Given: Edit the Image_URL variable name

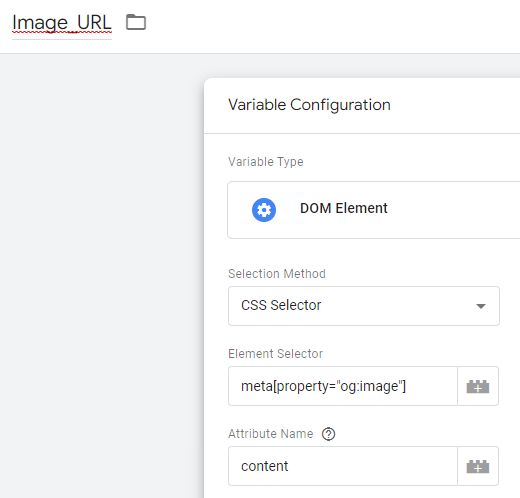Looking at the screenshot, I should (62, 23).
